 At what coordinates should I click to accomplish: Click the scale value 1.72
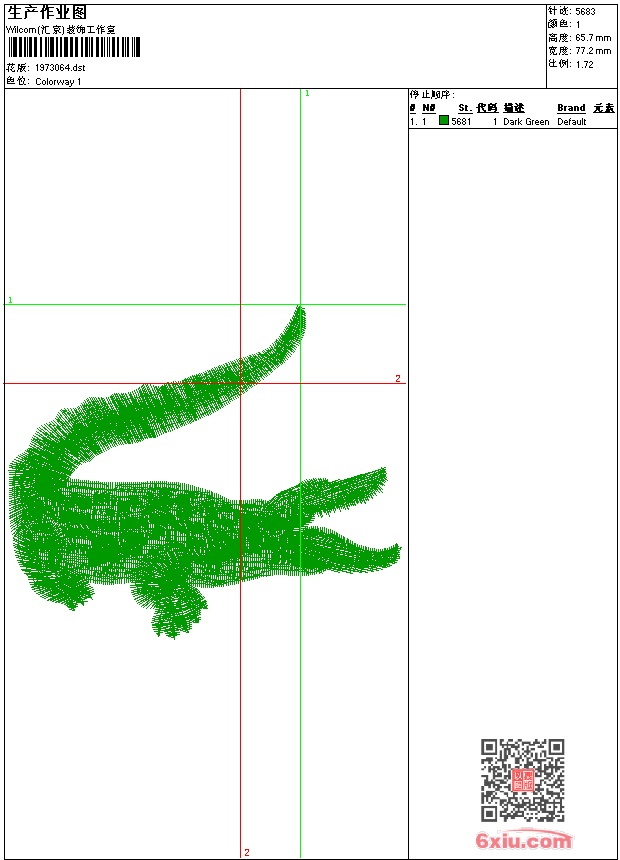(584, 64)
